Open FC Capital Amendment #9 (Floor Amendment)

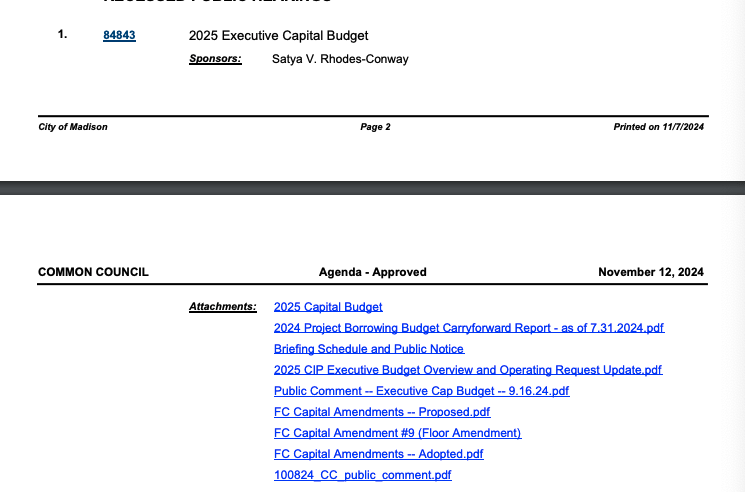[x=398, y=433]
